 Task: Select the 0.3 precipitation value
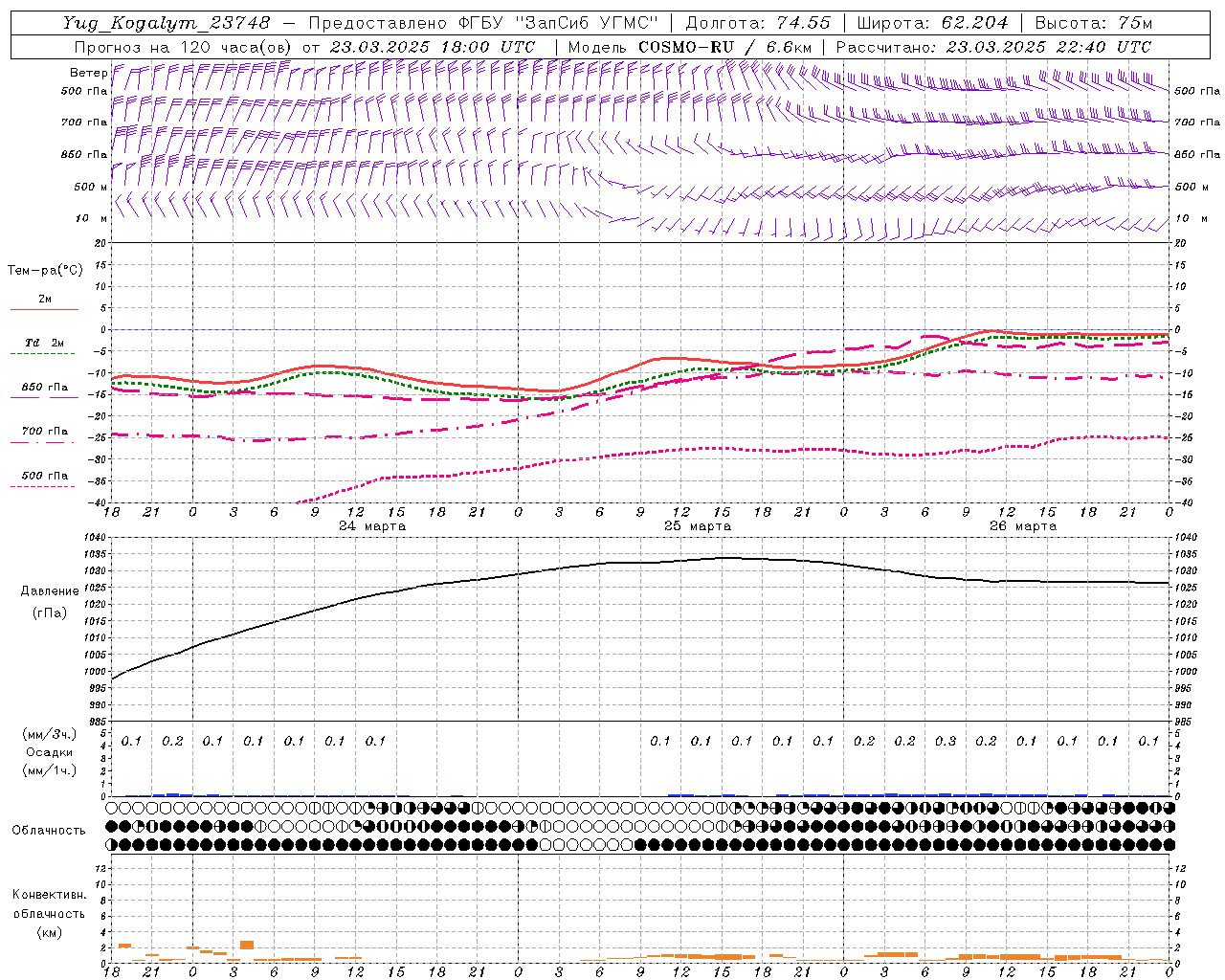(946, 741)
